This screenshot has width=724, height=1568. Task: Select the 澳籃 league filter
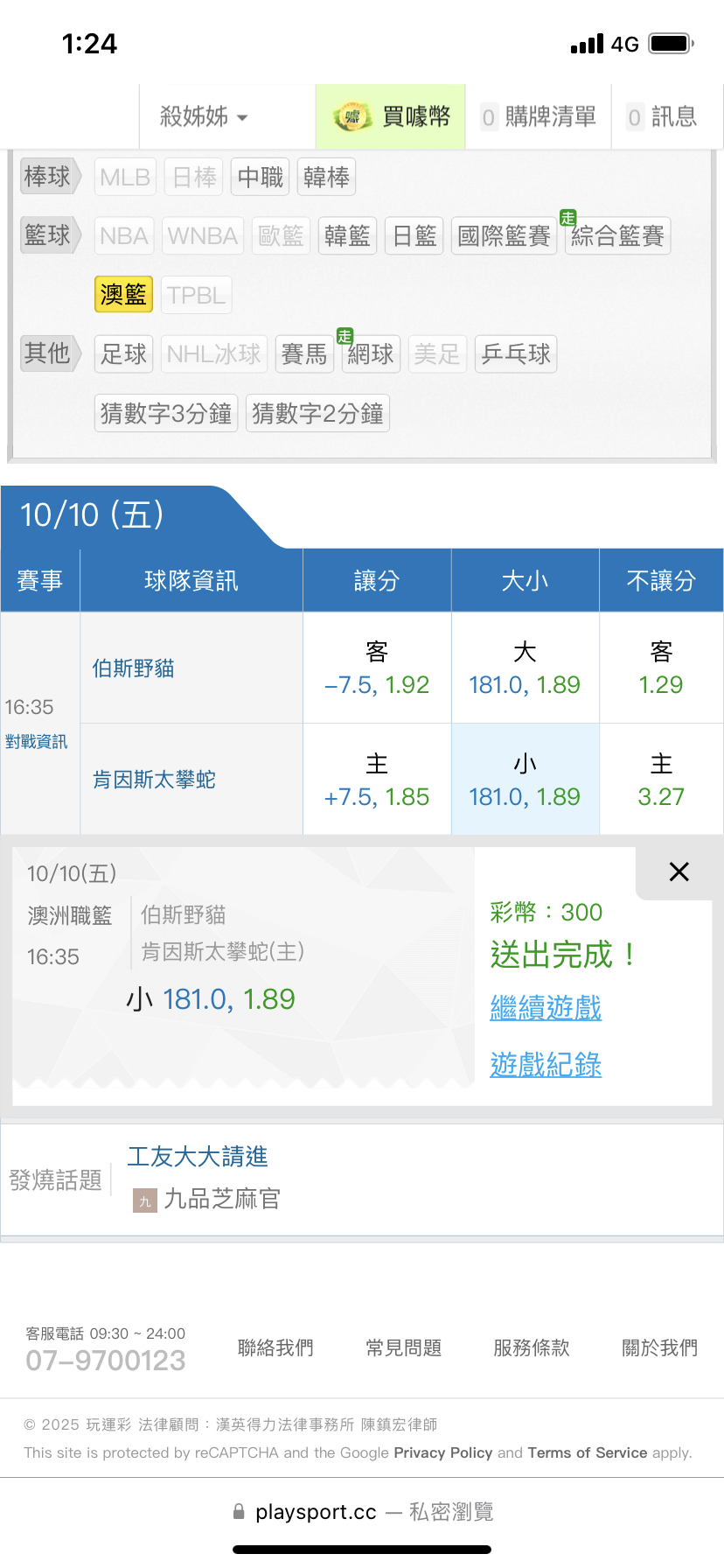[x=123, y=295]
